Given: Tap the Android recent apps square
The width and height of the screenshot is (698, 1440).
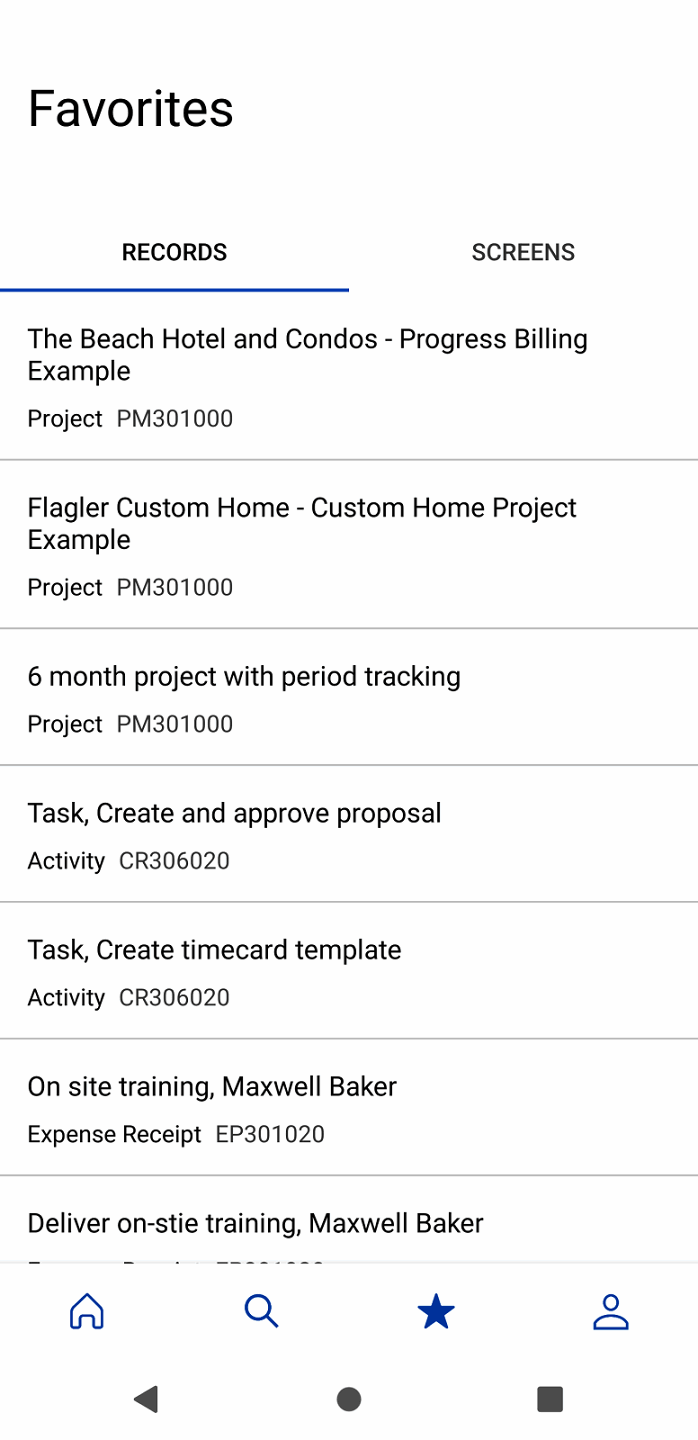Looking at the screenshot, I should pyautogui.click(x=549, y=1398).
